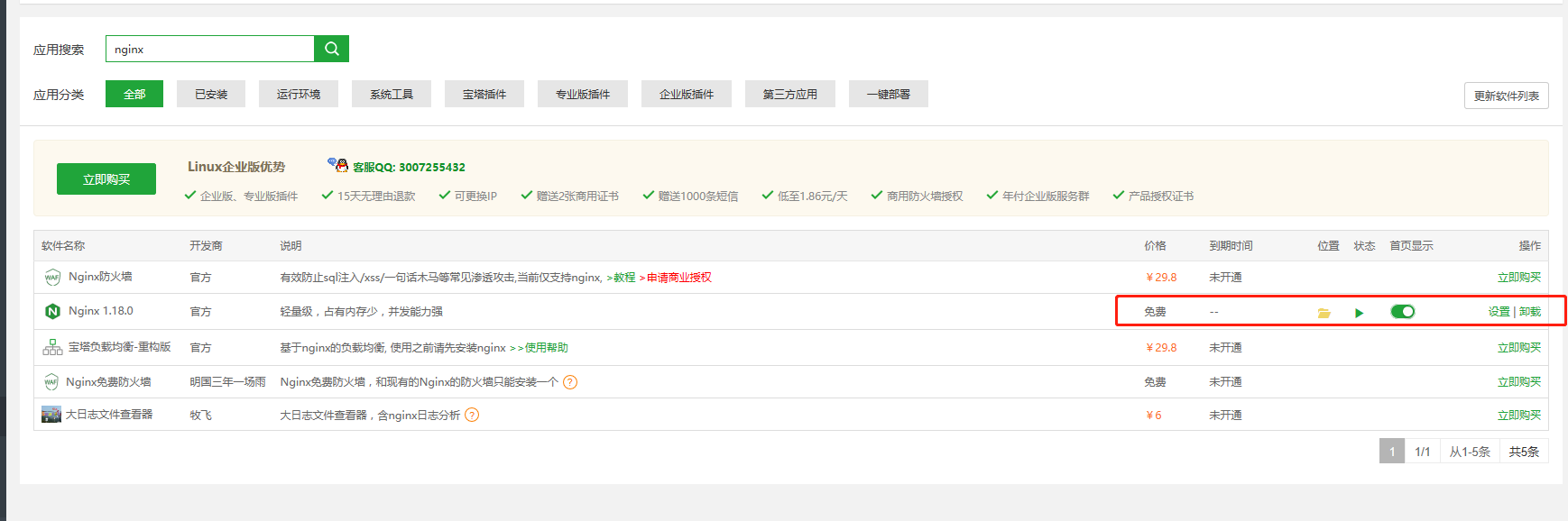Focus the 应用搜索 input containing nginx
The width and height of the screenshot is (1568, 521).
[209, 49]
